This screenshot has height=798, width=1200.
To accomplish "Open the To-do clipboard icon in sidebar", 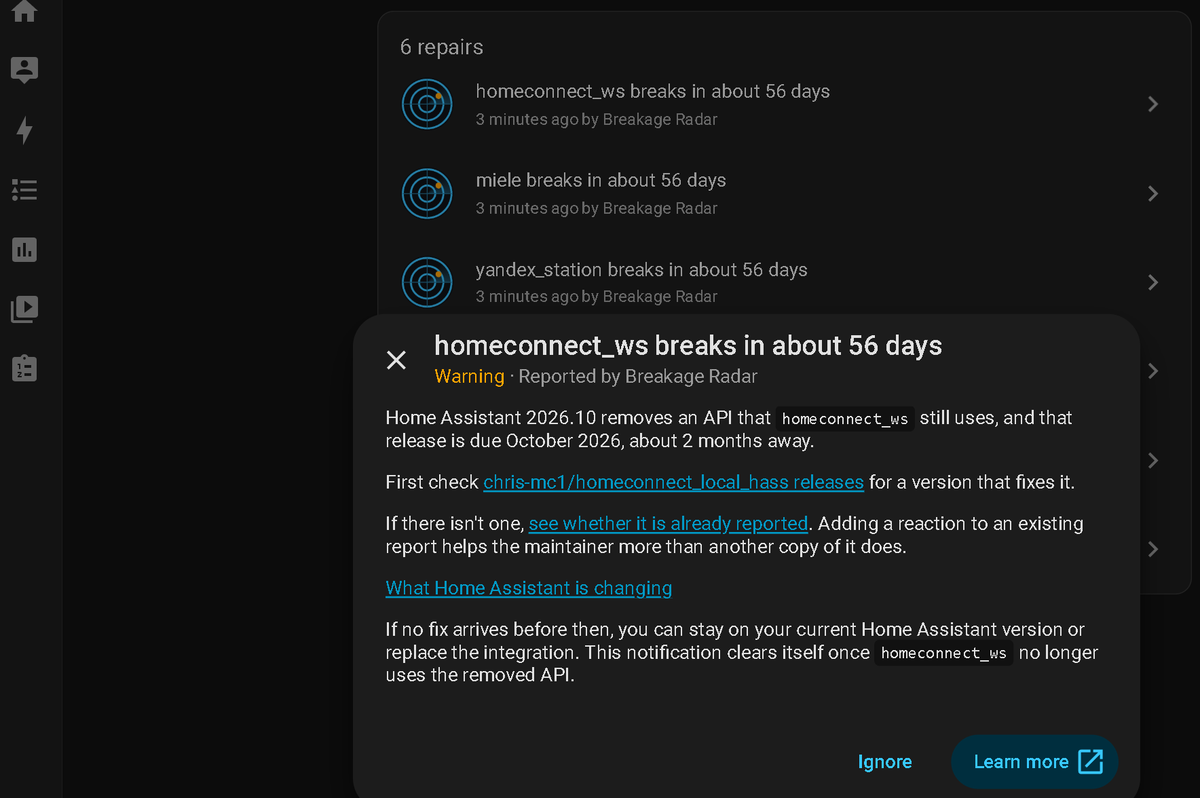I will pyautogui.click(x=24, y=368).
